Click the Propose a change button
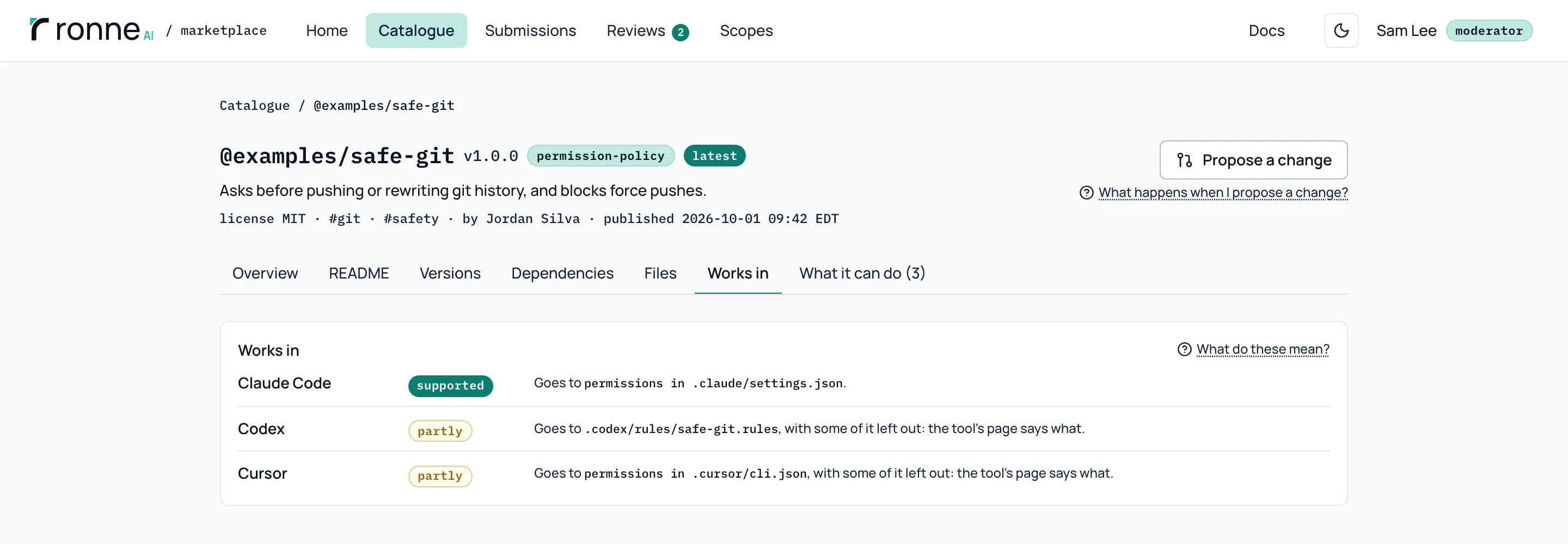 (1253, 160)
